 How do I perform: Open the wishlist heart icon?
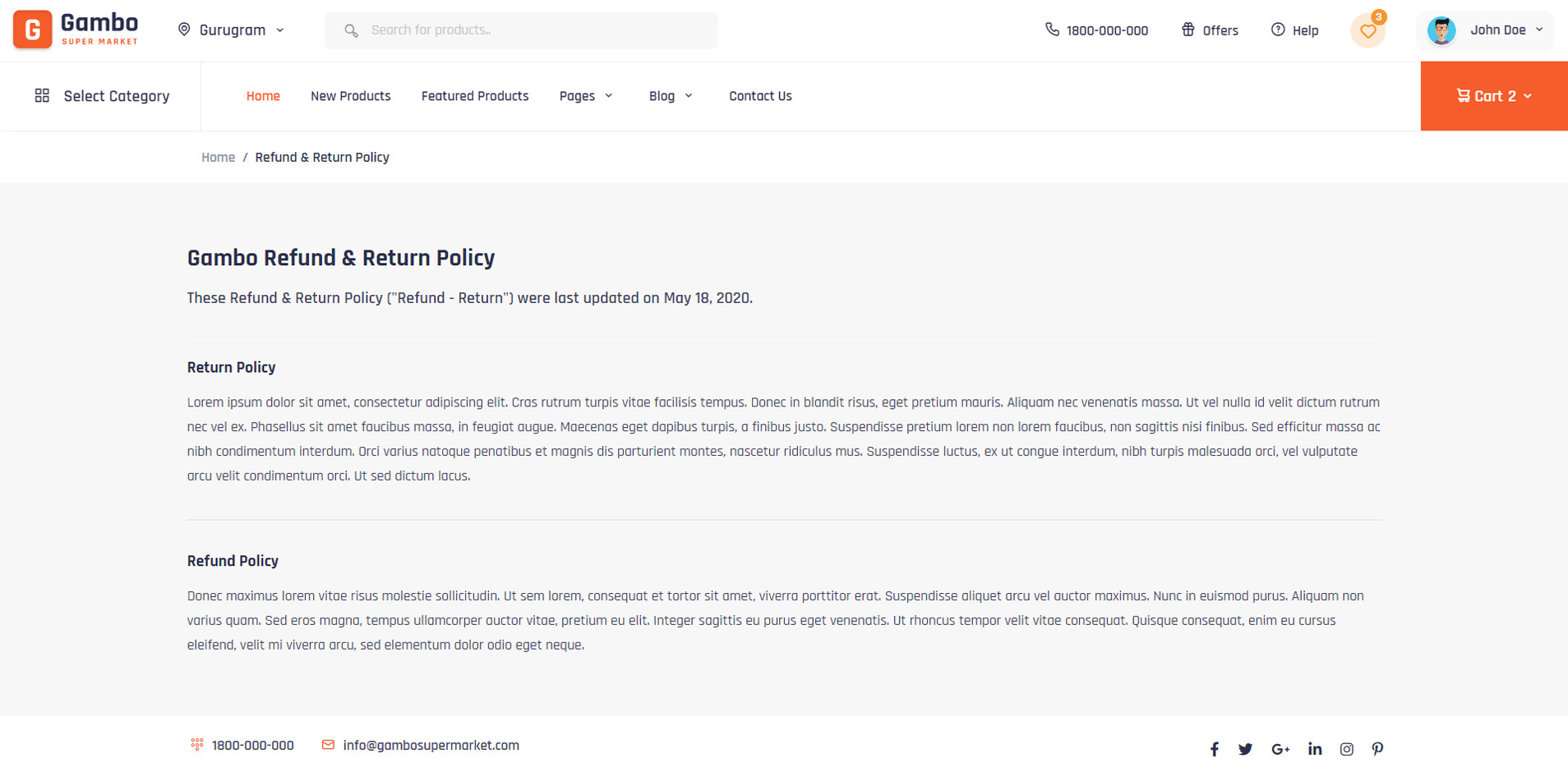[1367, 31]
